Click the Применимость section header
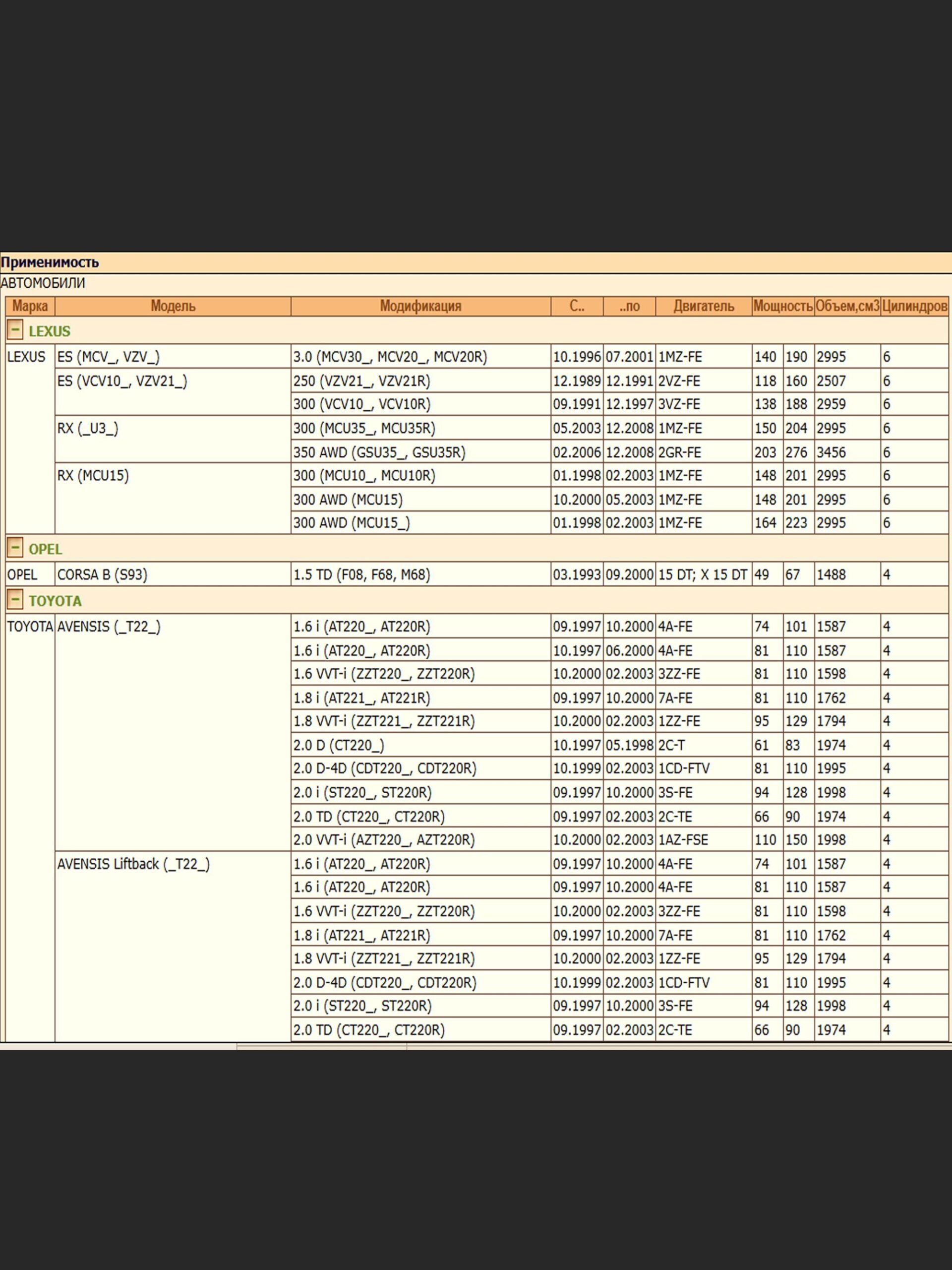The image size is (952, 1270). tap(50, 262)
